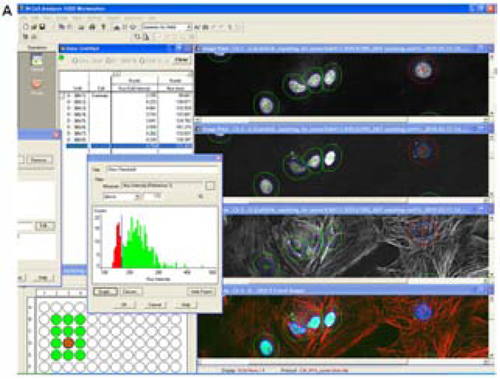Expand the first row in the results table

click(x=68, y=96)
